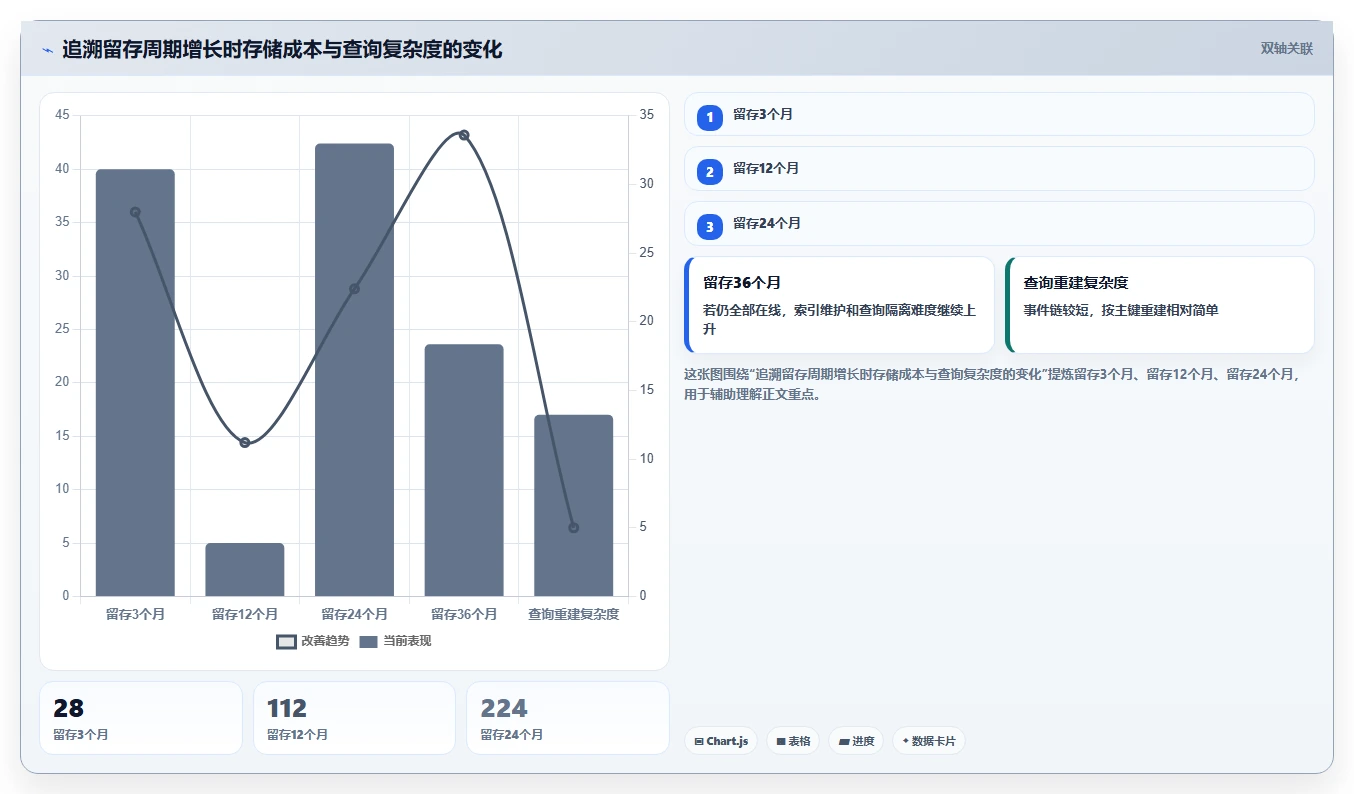Select the numbered badge 1
The width and height of the screenshot is (1354, 794).
pyautogui.click(x=710, y=117)
